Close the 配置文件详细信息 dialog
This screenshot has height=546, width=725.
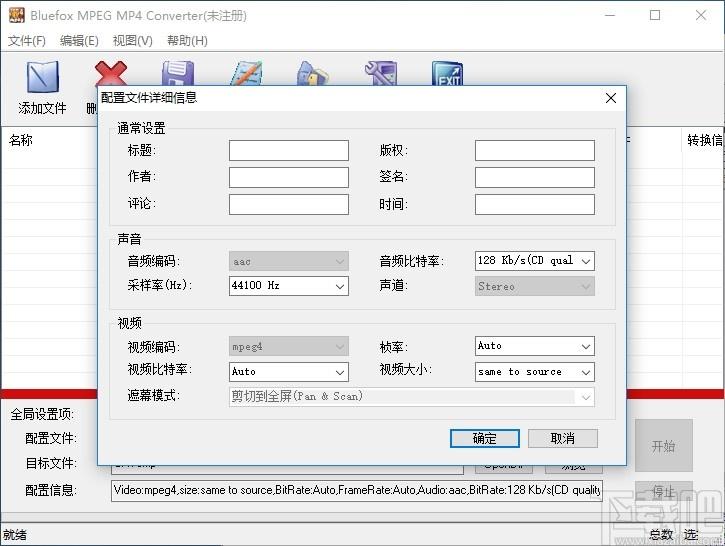pyautogui.click(x=611, y=98)
